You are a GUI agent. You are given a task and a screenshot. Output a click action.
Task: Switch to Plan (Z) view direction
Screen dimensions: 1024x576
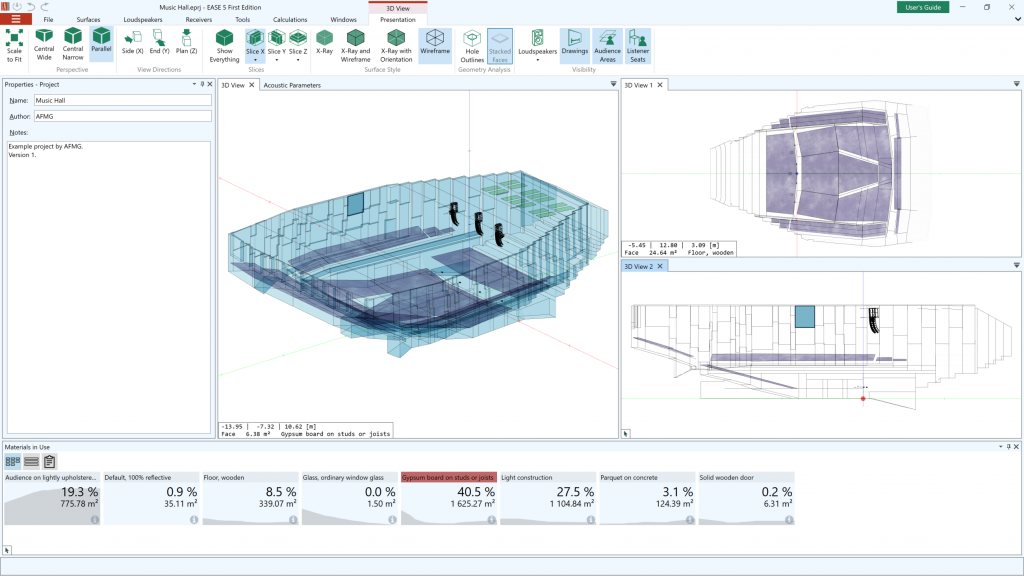(187, 42)
